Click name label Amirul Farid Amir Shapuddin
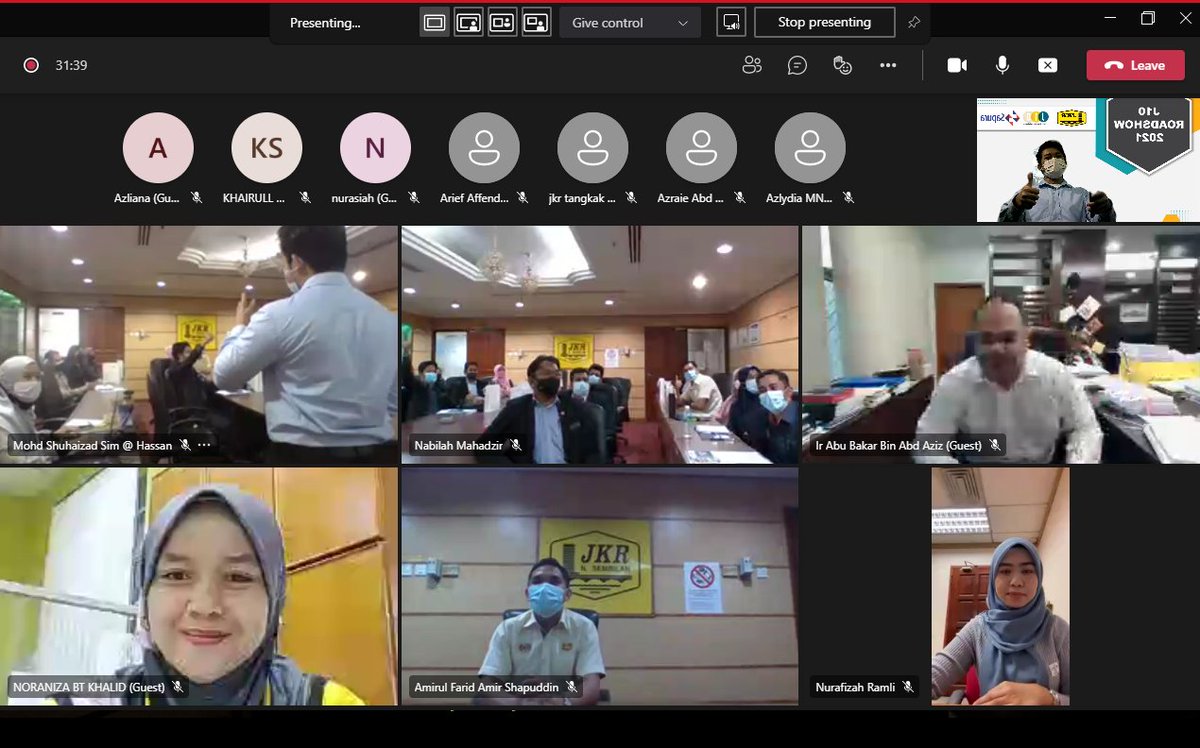This screenshot has width=1200, height=748. pyautogui.click(x=487, y=687)
